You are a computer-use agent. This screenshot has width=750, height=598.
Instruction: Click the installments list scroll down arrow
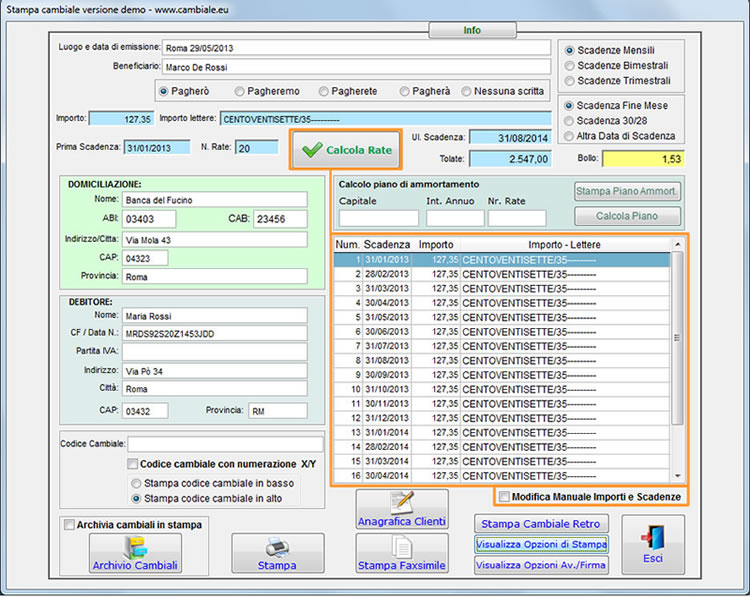click(677, 476)
